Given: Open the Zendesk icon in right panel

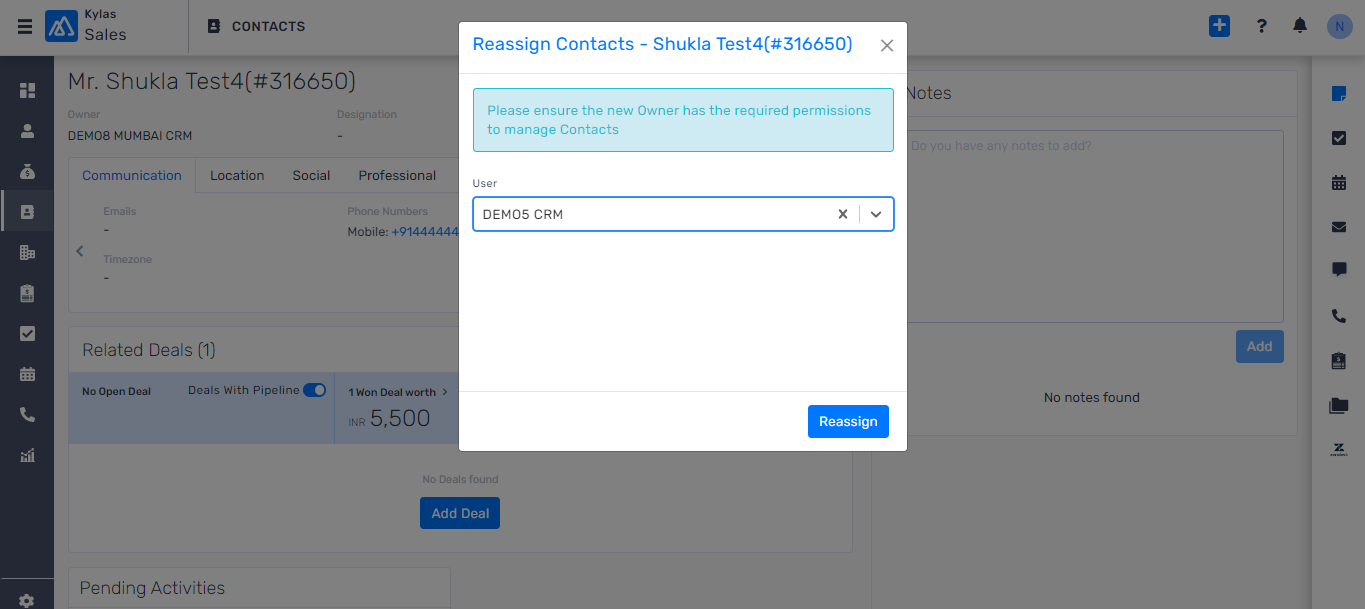Looking at the screenshot, I should pyautogui.click(x=1339, y=450).
